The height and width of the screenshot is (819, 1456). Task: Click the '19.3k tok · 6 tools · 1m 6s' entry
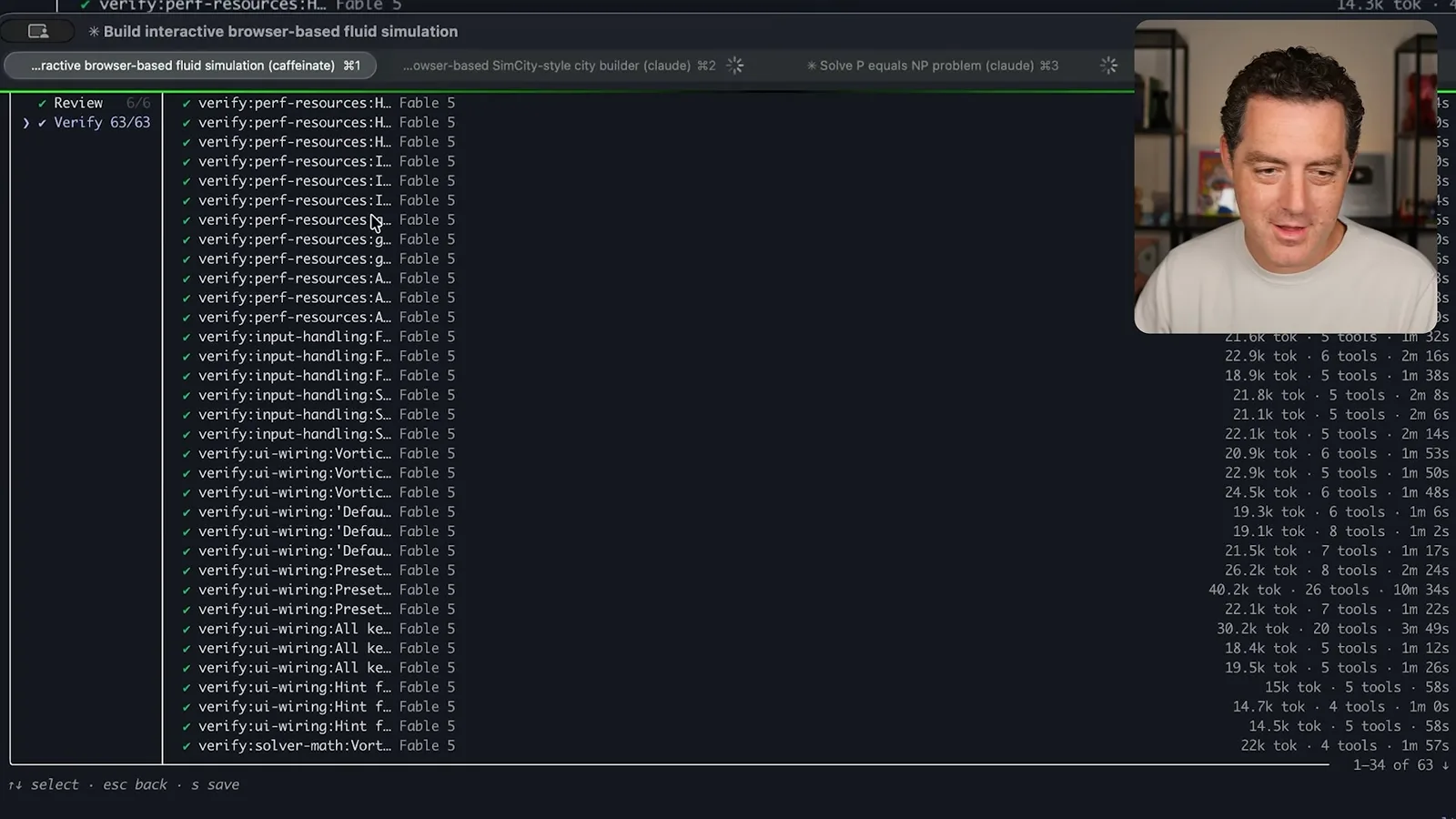point(1340,512)
